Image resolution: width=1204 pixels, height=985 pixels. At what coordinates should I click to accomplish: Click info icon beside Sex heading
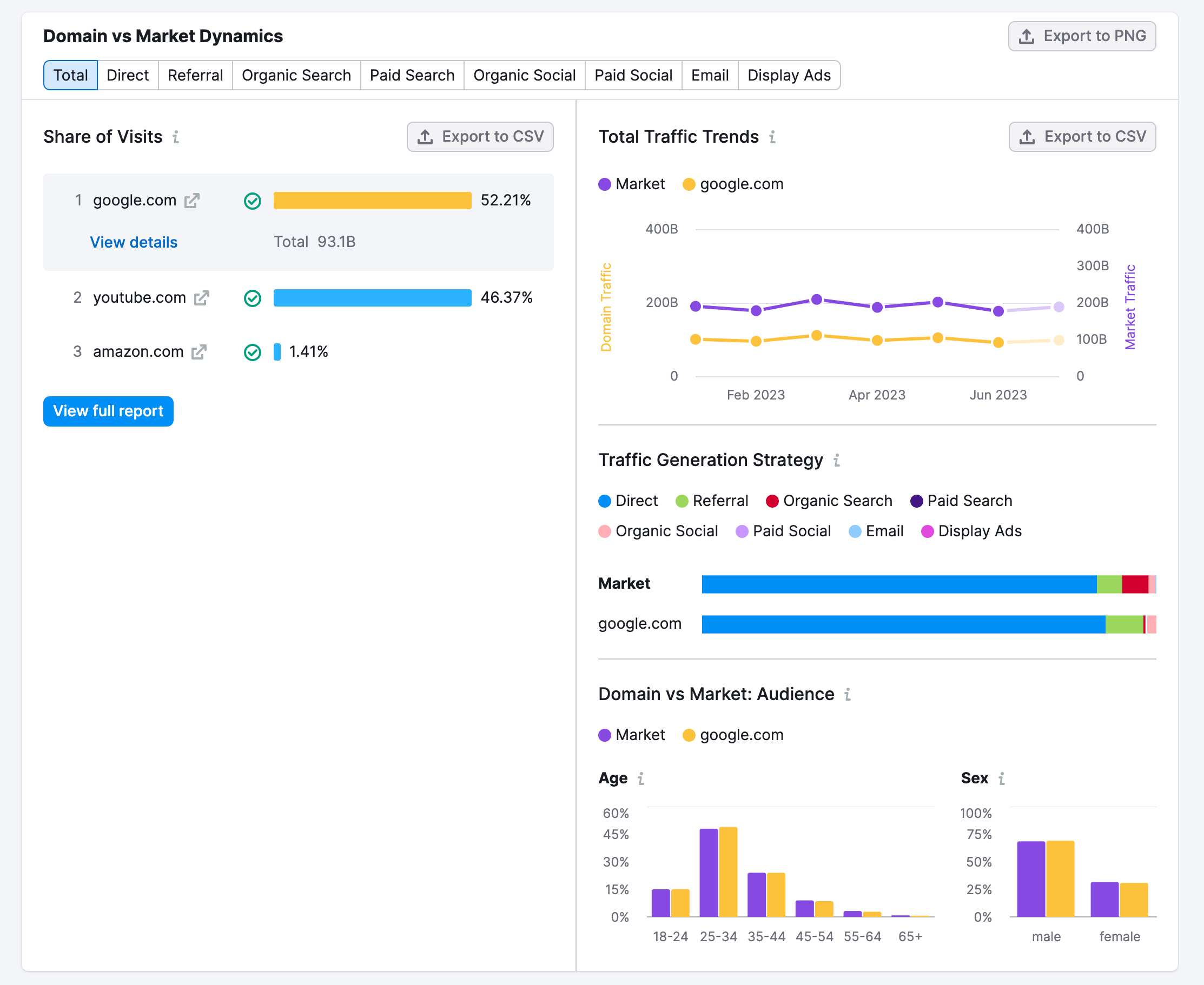pos(1001,778)
